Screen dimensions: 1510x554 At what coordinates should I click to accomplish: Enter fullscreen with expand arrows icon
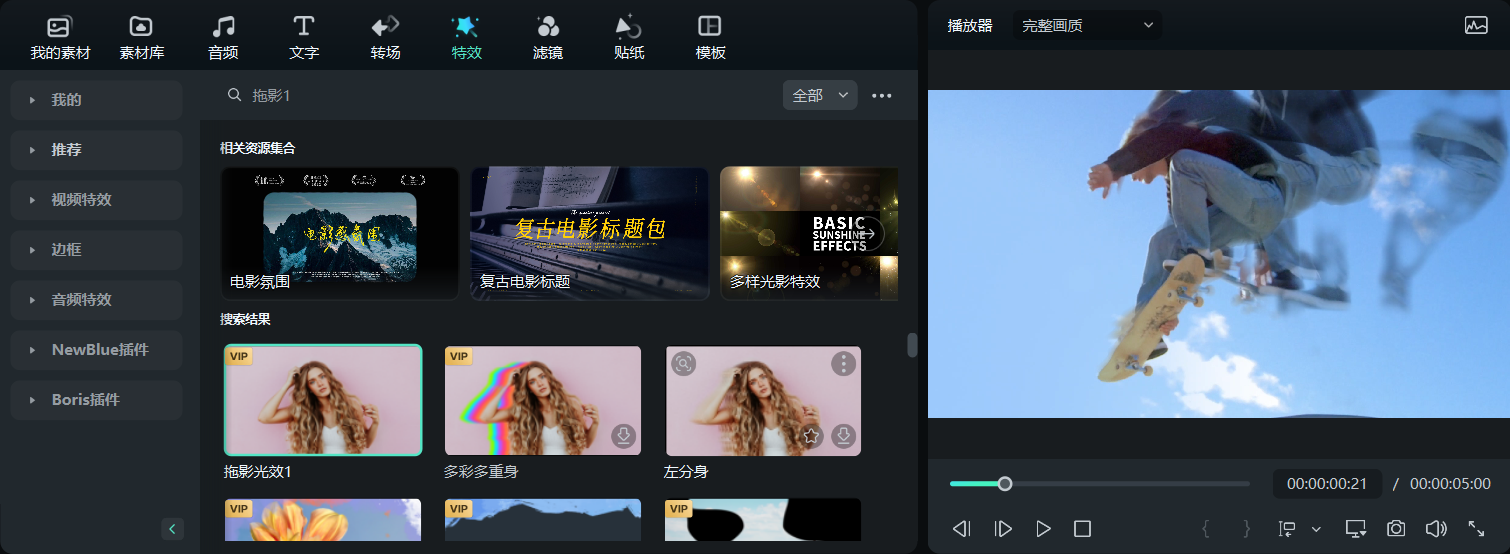point(1476,529)
